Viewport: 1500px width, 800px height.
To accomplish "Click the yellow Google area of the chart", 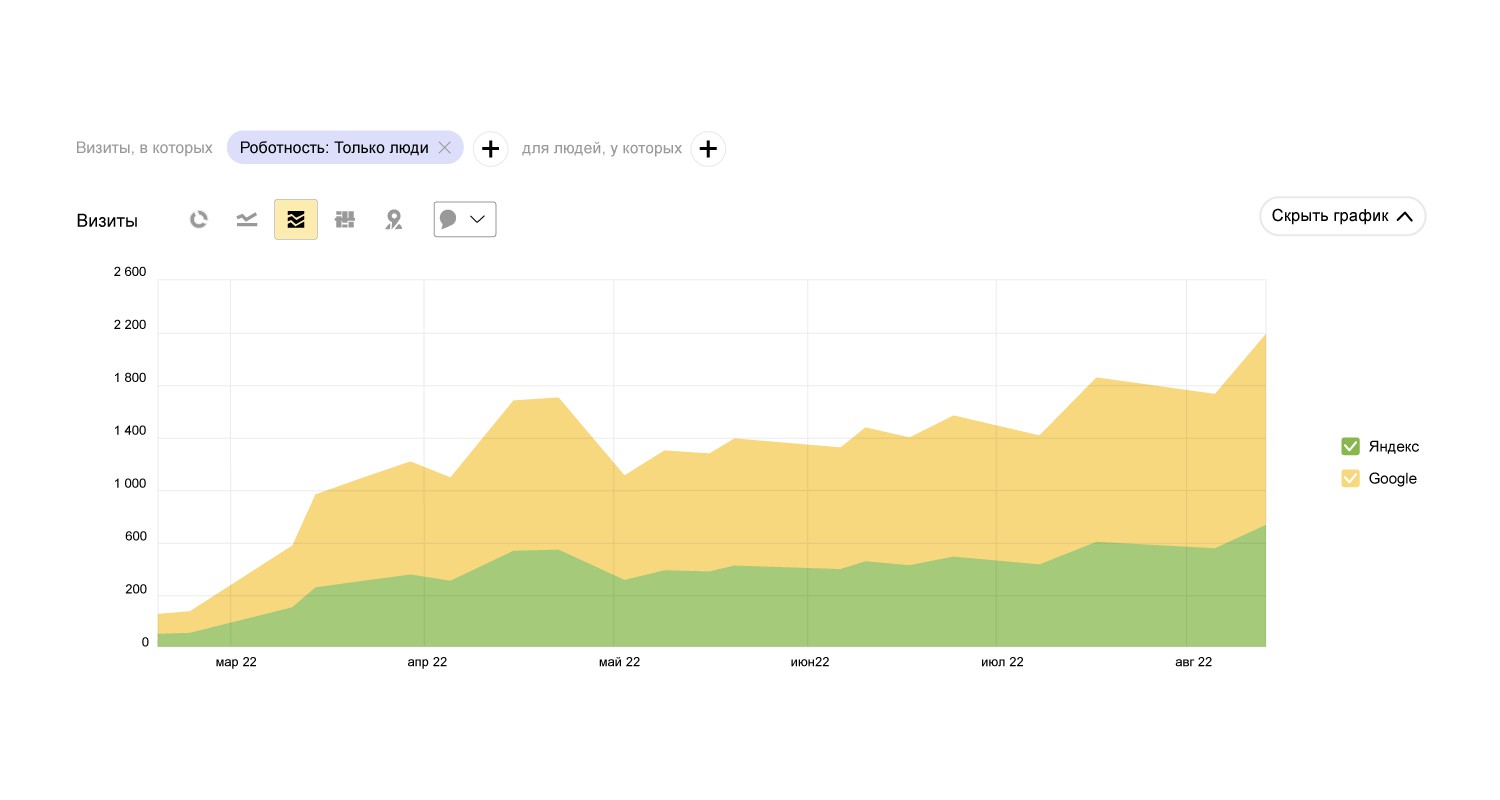I will pos(700,500).
